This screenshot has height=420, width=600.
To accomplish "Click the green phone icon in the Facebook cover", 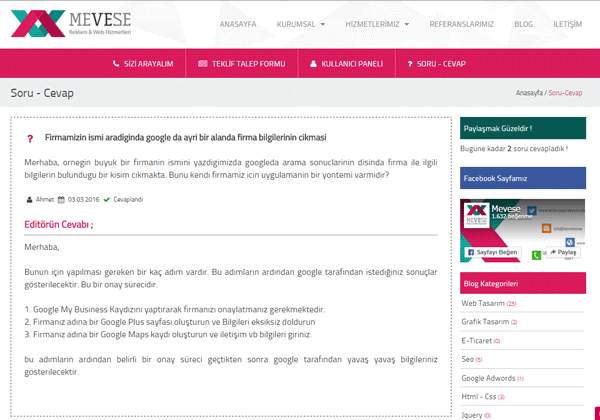I will coord(536,255).
